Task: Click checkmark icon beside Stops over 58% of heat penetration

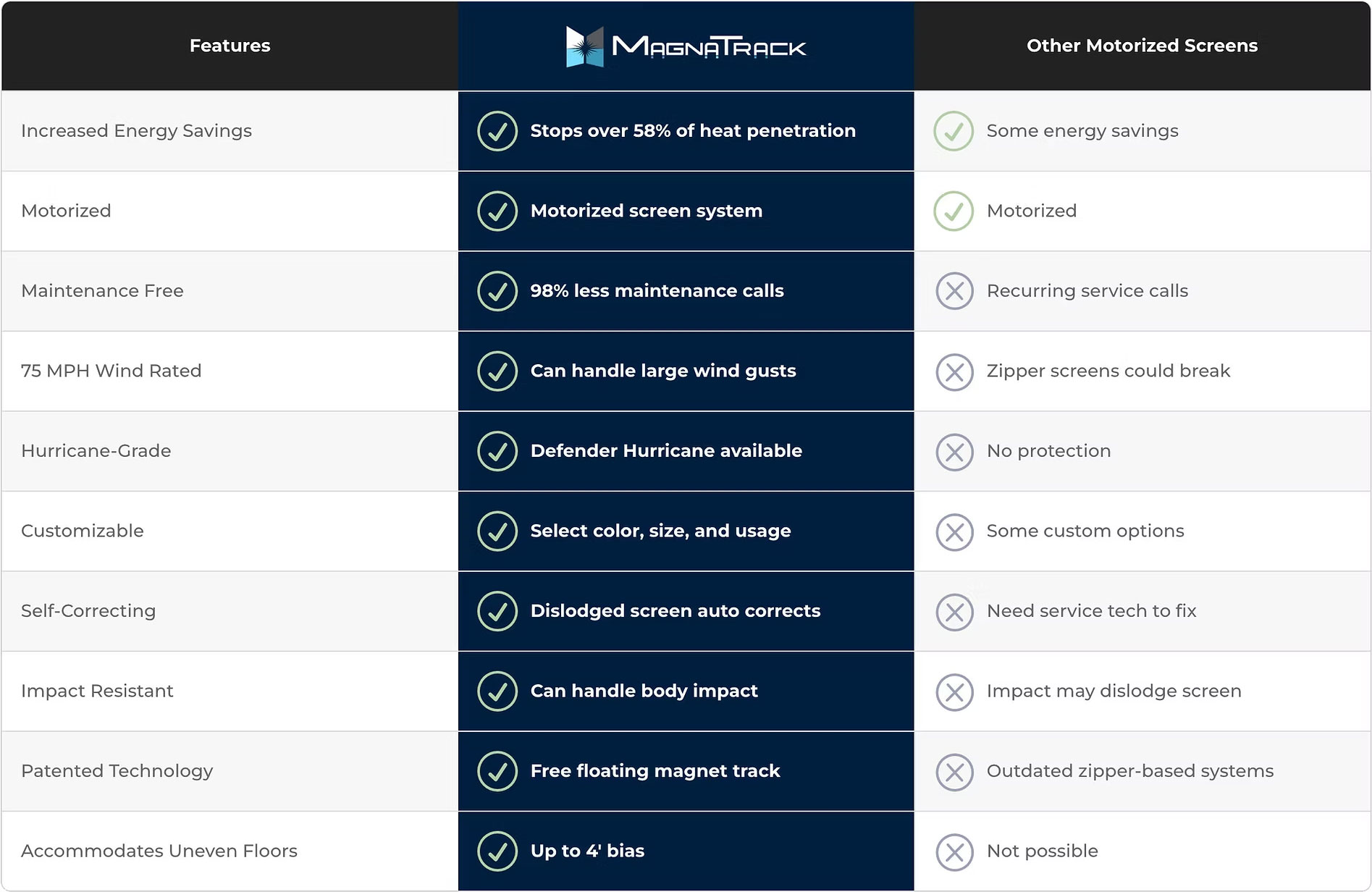Action: click(497, 131)
